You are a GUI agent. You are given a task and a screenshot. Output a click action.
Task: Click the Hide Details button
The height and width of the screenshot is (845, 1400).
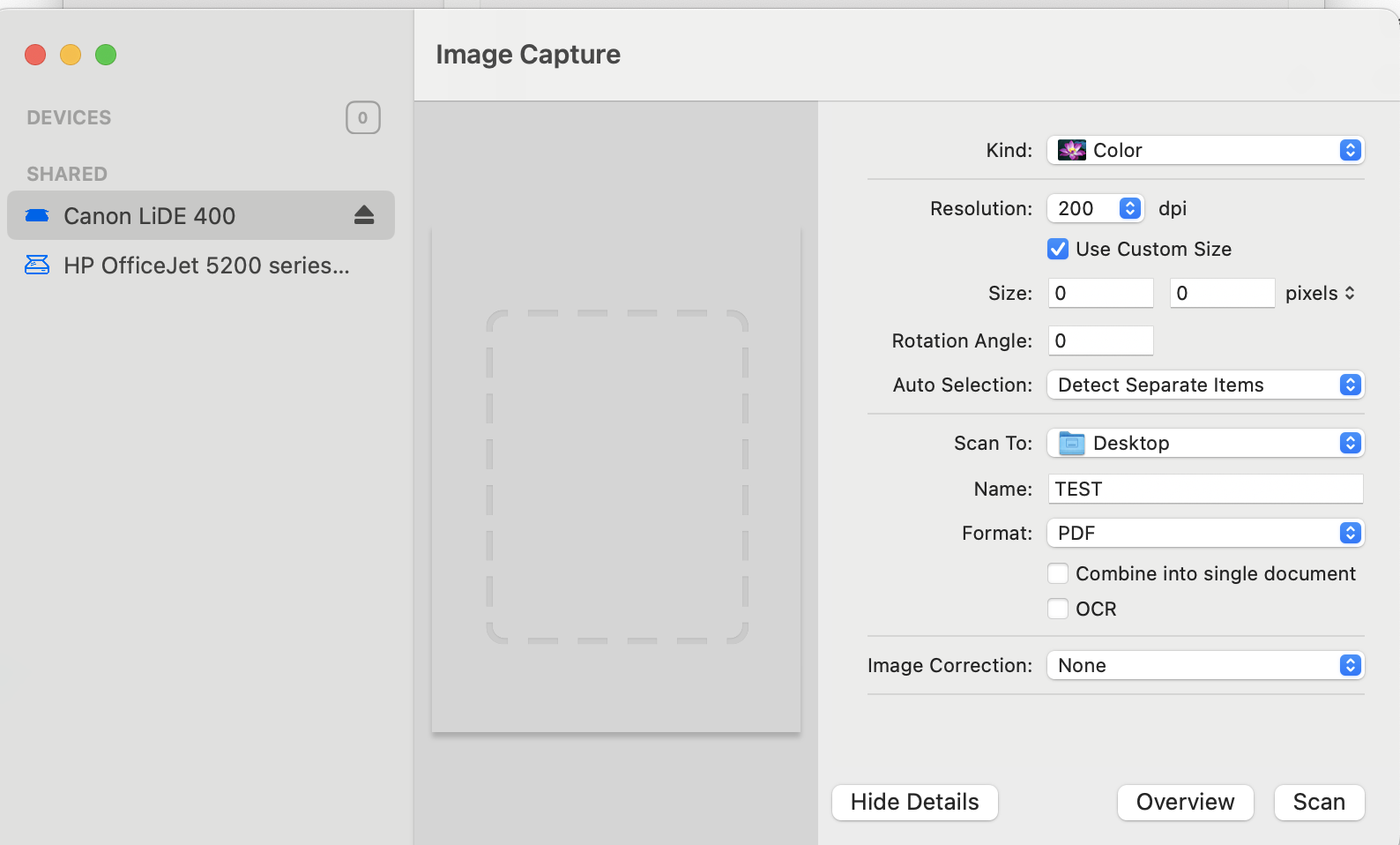coord(914,802)
